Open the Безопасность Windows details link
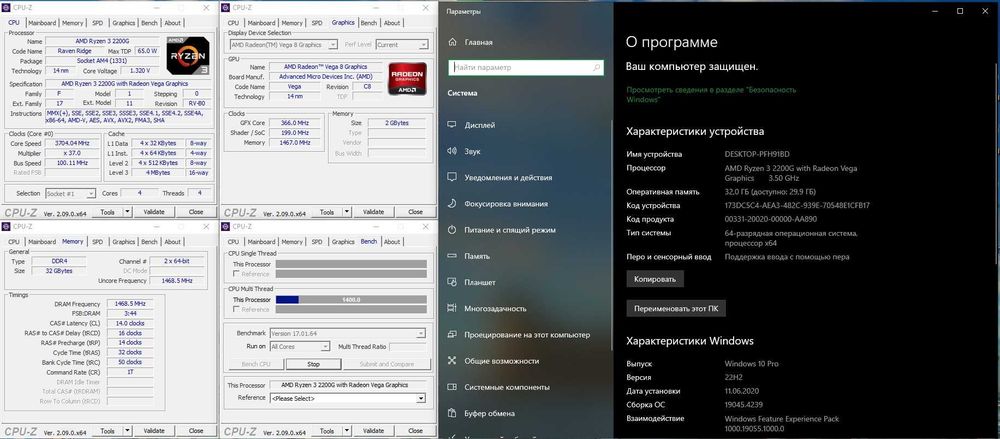Screen dimensions: 1000x439 [x=711, y=94]
